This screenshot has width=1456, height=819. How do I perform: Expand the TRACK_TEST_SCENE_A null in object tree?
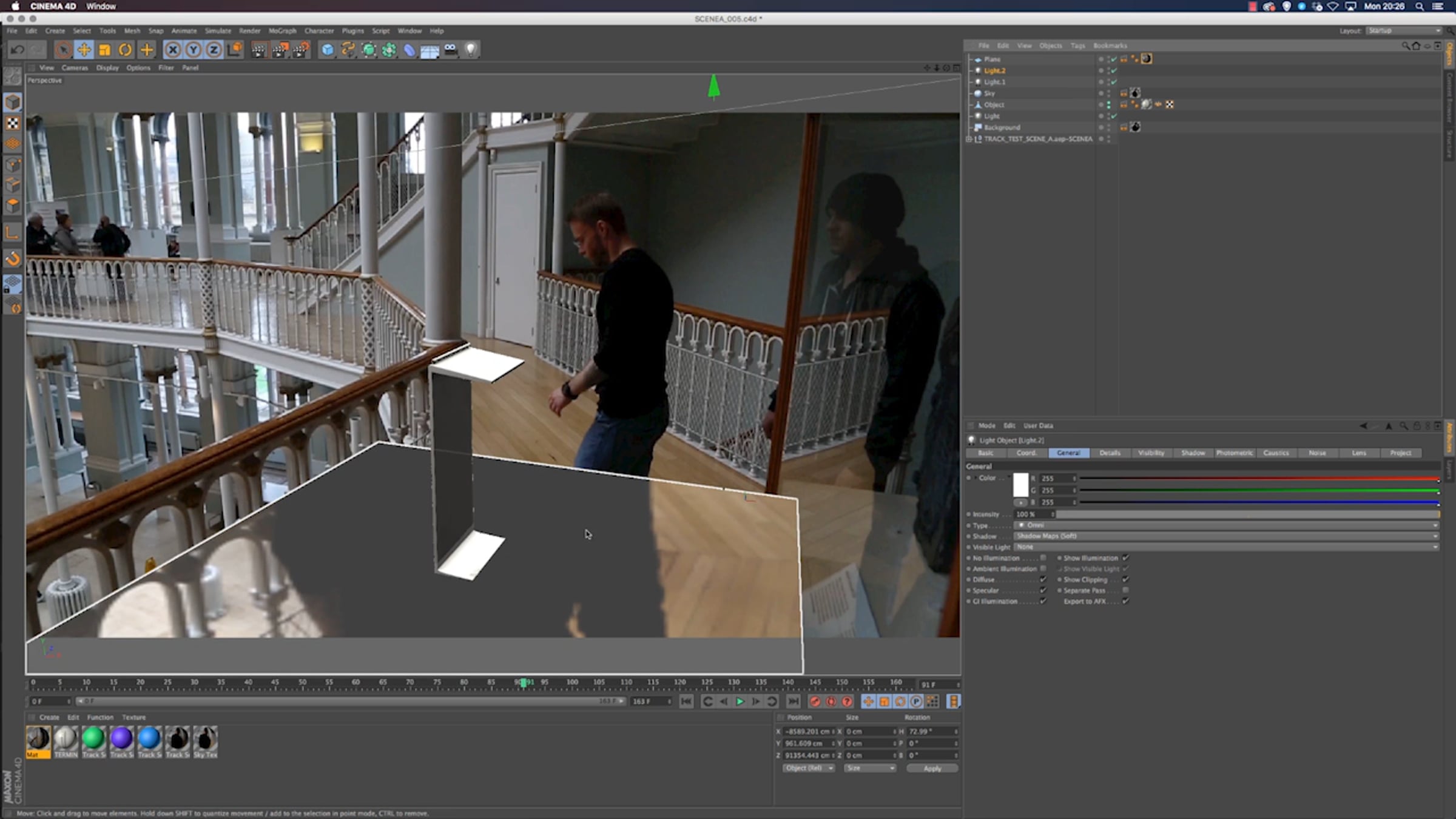tap(969, 139)
